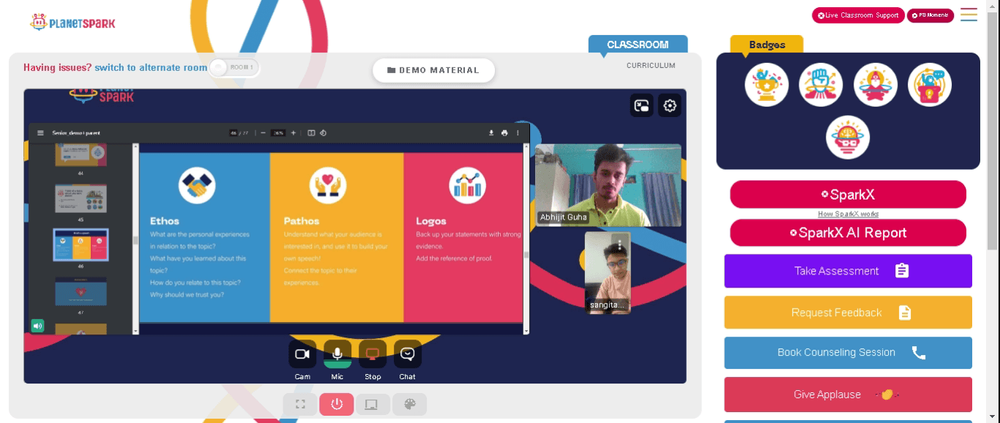Open the hamburger menu icon
1000x423 pixels.
[968, 15]
